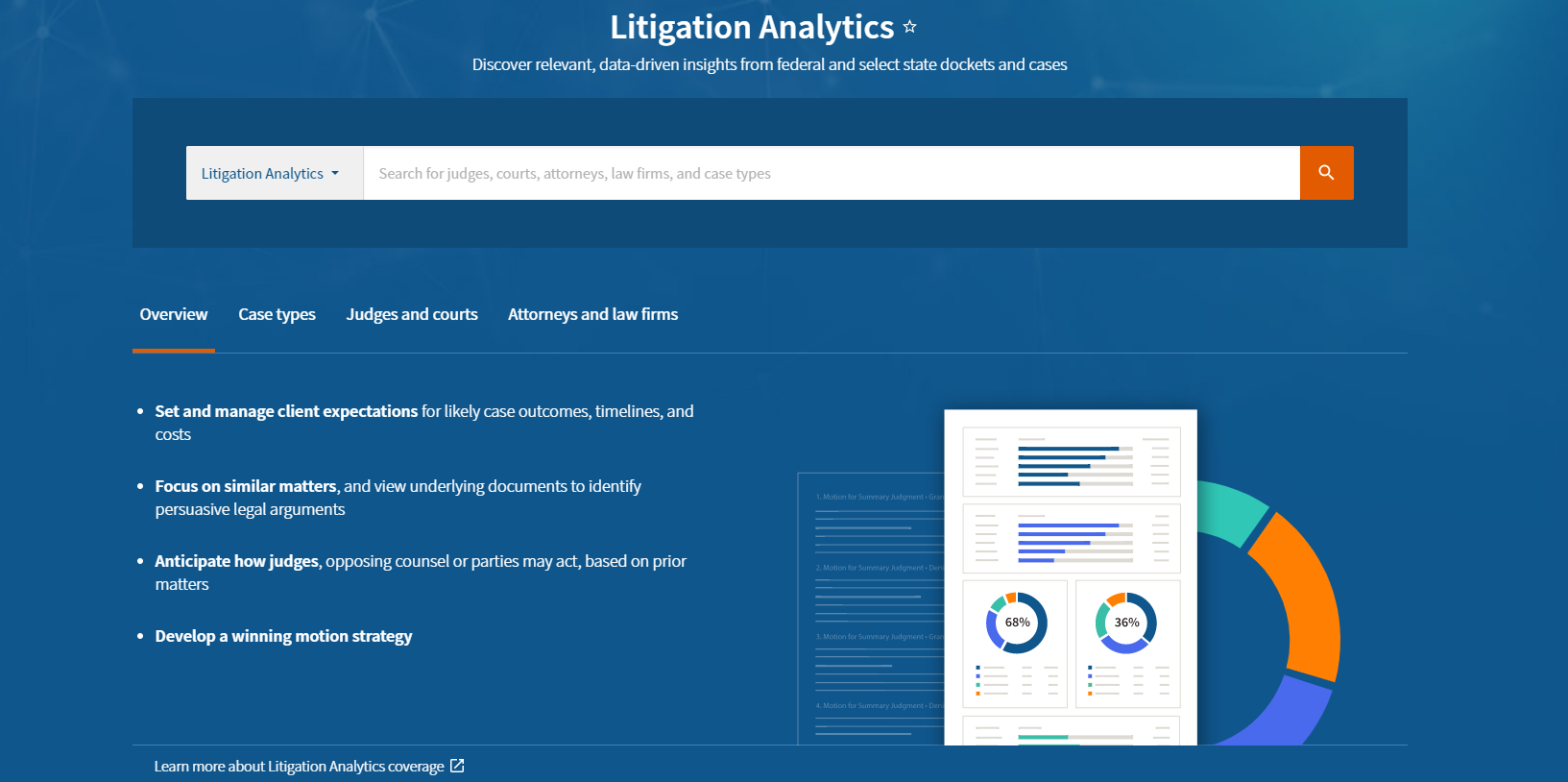Click the 36% donut chart
Viewport: 1568px width, 782px height.
click(x=1125, y=623)
